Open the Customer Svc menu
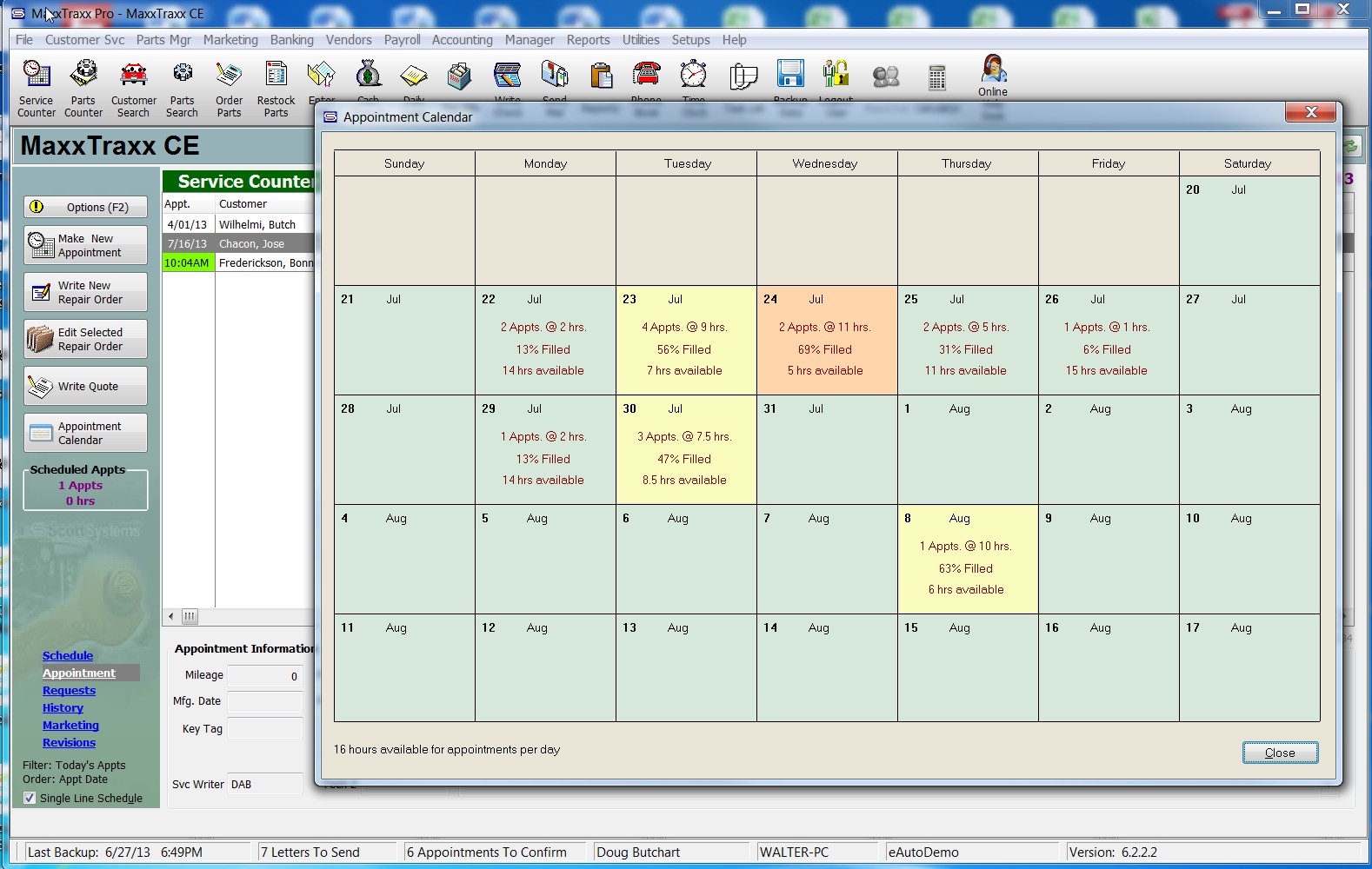Image resolution: width=1372 pixels, height=869 pixels. (x=85, y=40)
